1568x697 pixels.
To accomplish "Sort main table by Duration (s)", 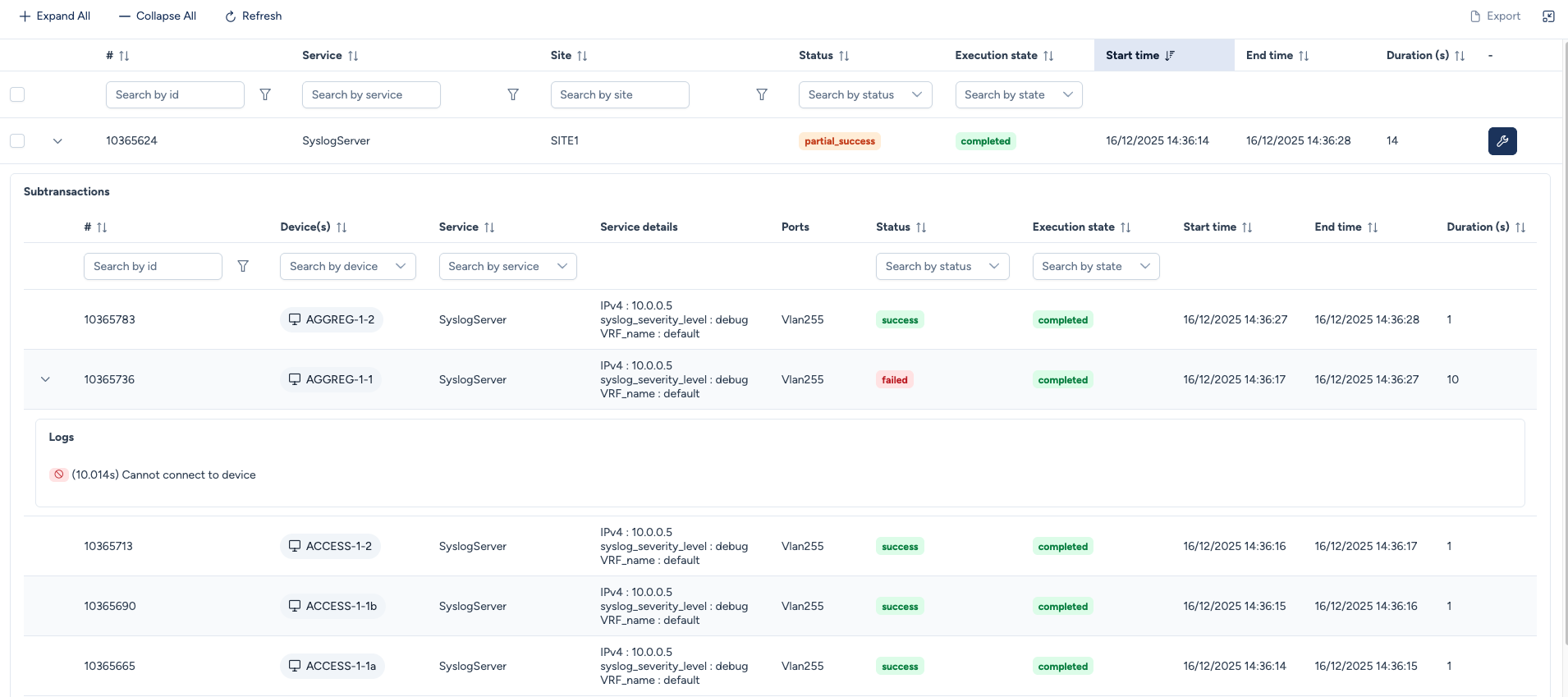I will pos(1459,56).
